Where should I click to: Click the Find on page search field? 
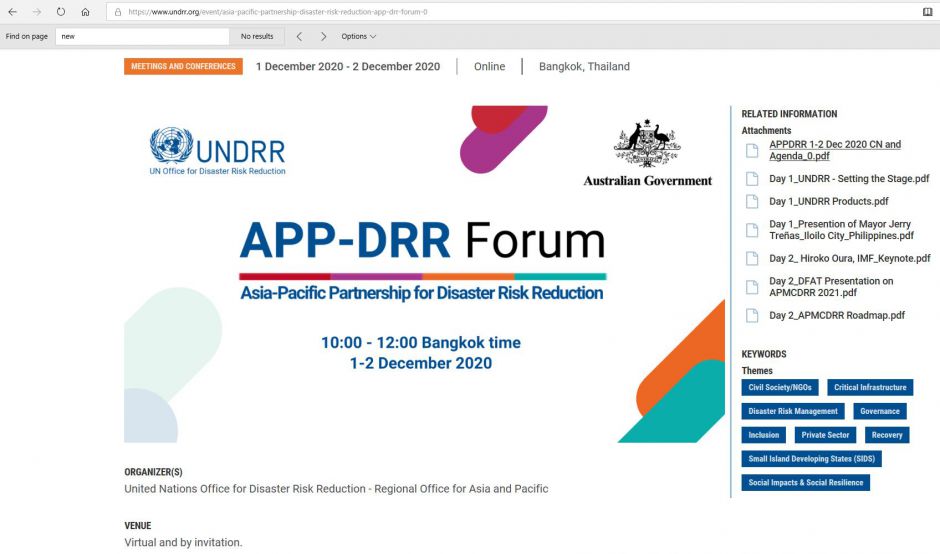[x=142, y=37]
